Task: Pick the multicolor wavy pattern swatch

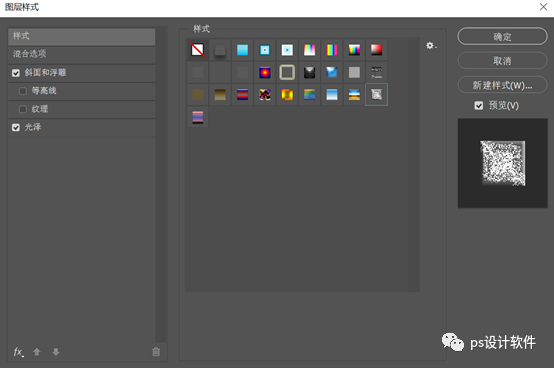Action: 265,95
